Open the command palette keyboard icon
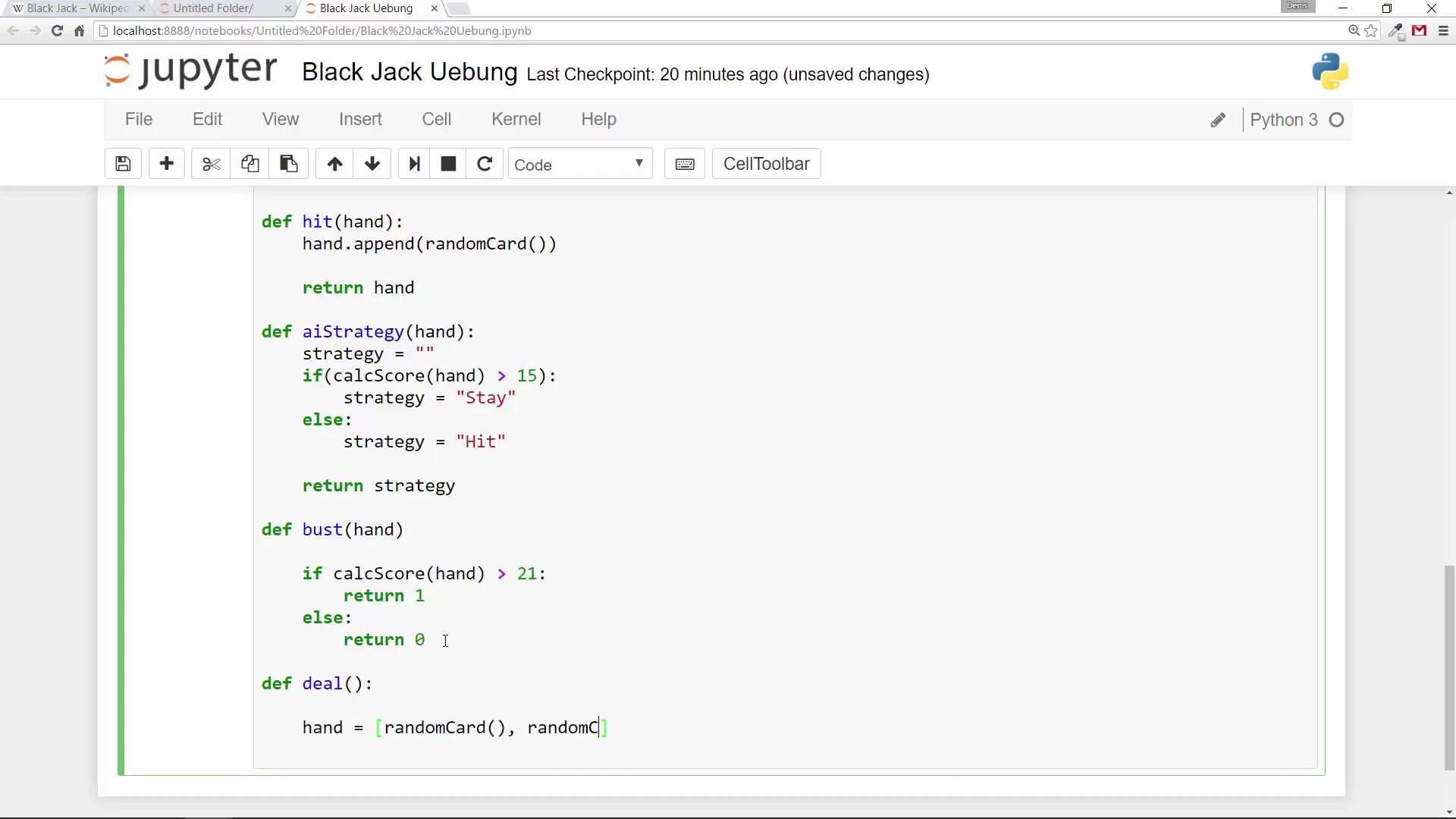 click(685, 164)
